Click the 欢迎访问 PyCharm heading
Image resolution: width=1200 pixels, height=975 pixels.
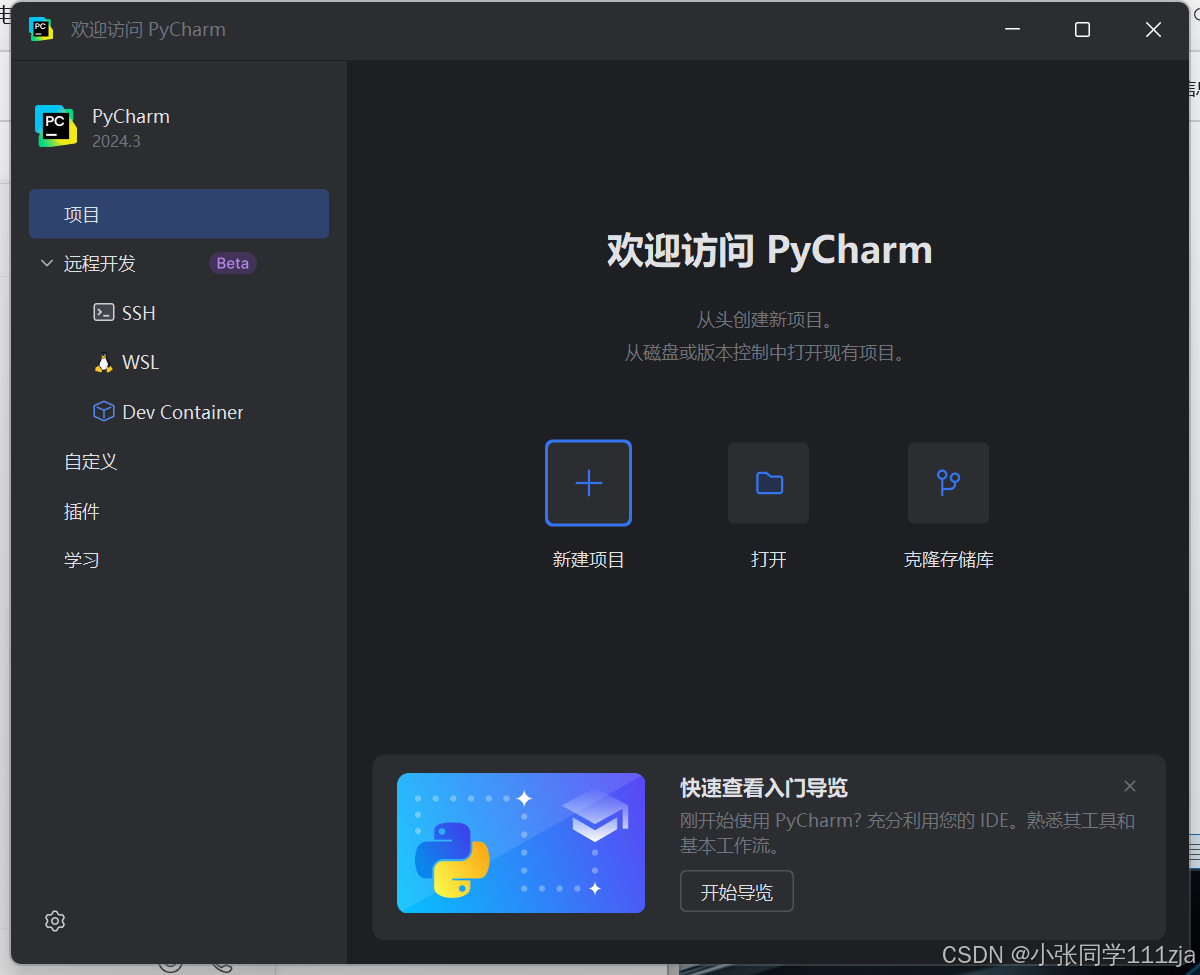(769, 250)
